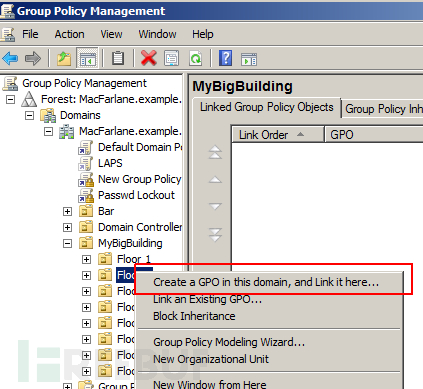The height and width of the screenshot is (389, 423).
Task: Click the green Refresh toolbar icon
Action: 196,58
